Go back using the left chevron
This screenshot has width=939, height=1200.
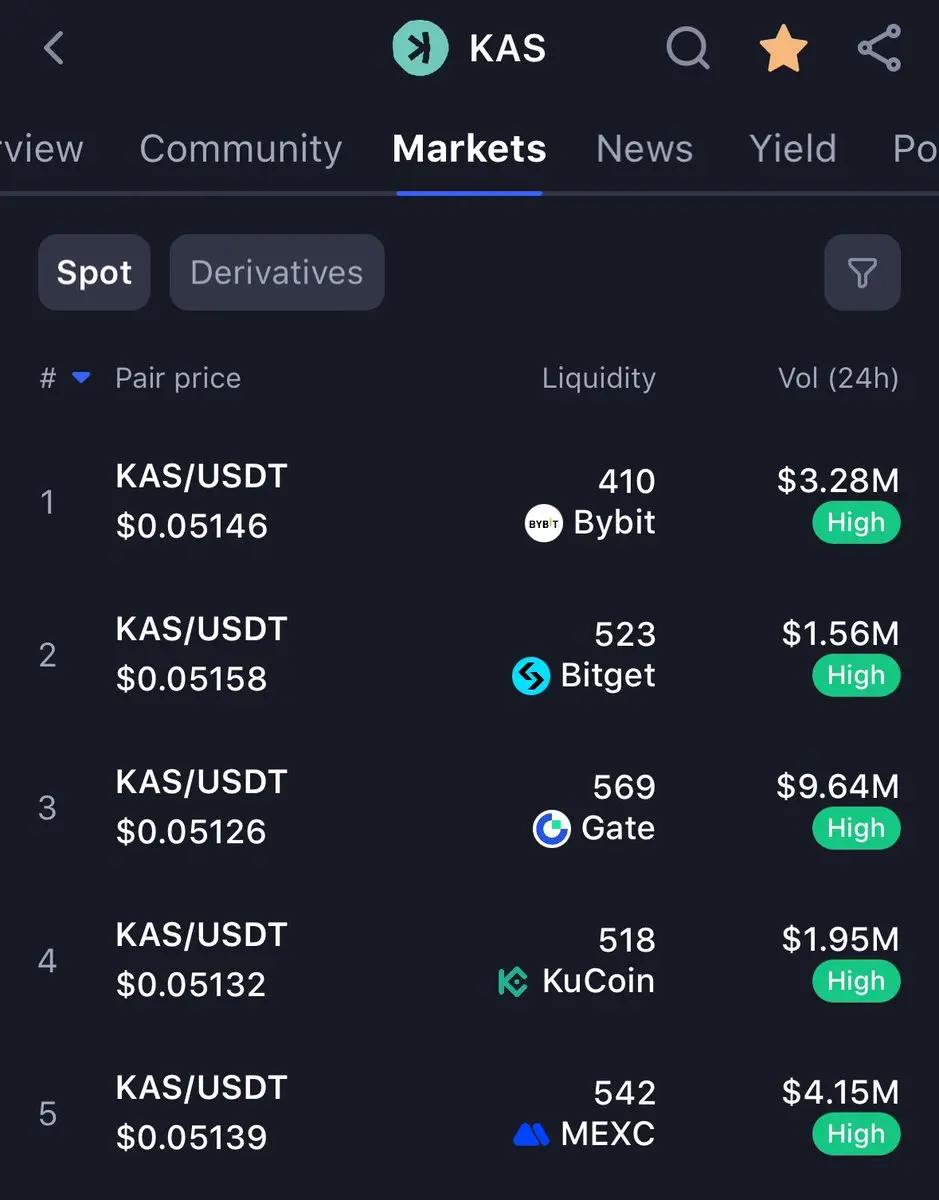coord(54,48)
